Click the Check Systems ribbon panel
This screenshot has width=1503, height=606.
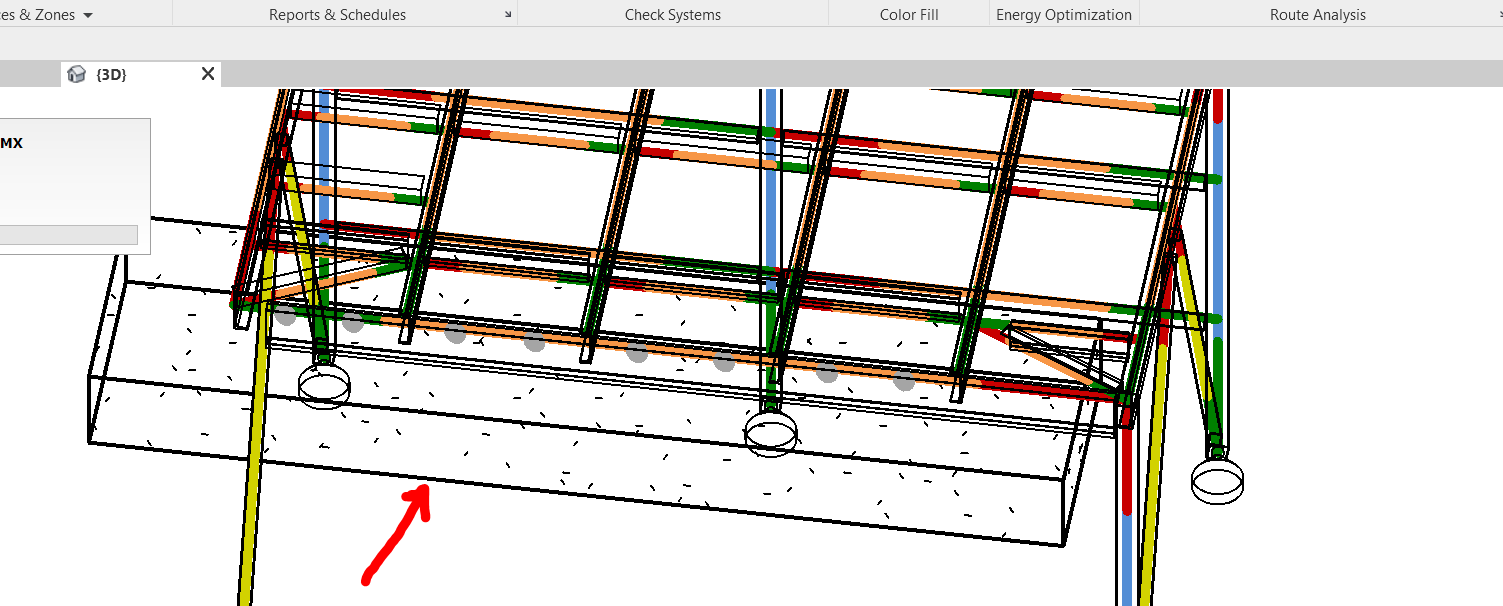pyautogui.click(x=672, y=14)
